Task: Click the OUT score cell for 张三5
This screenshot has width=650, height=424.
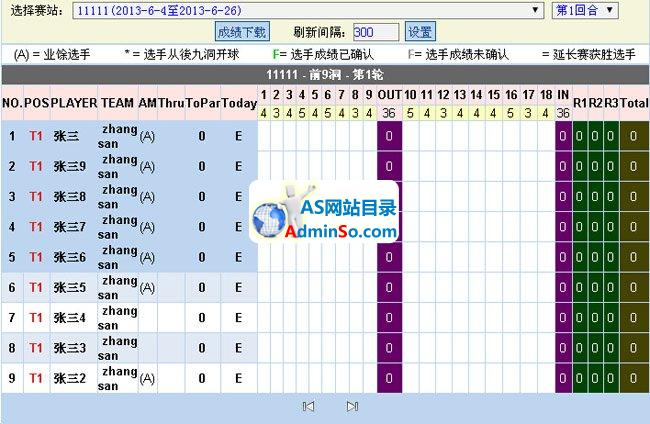Action: (x=389, y=287)
